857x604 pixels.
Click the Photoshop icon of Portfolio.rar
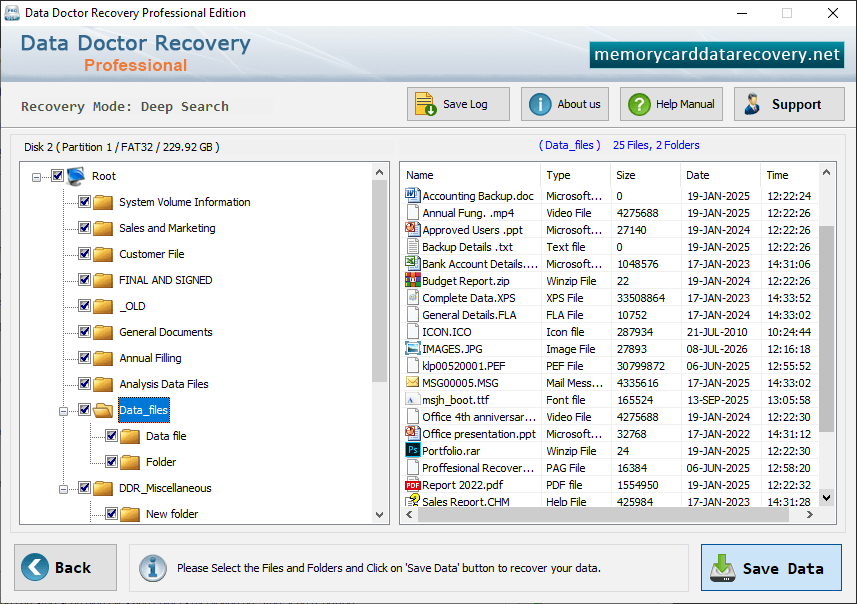pos(412,450)
